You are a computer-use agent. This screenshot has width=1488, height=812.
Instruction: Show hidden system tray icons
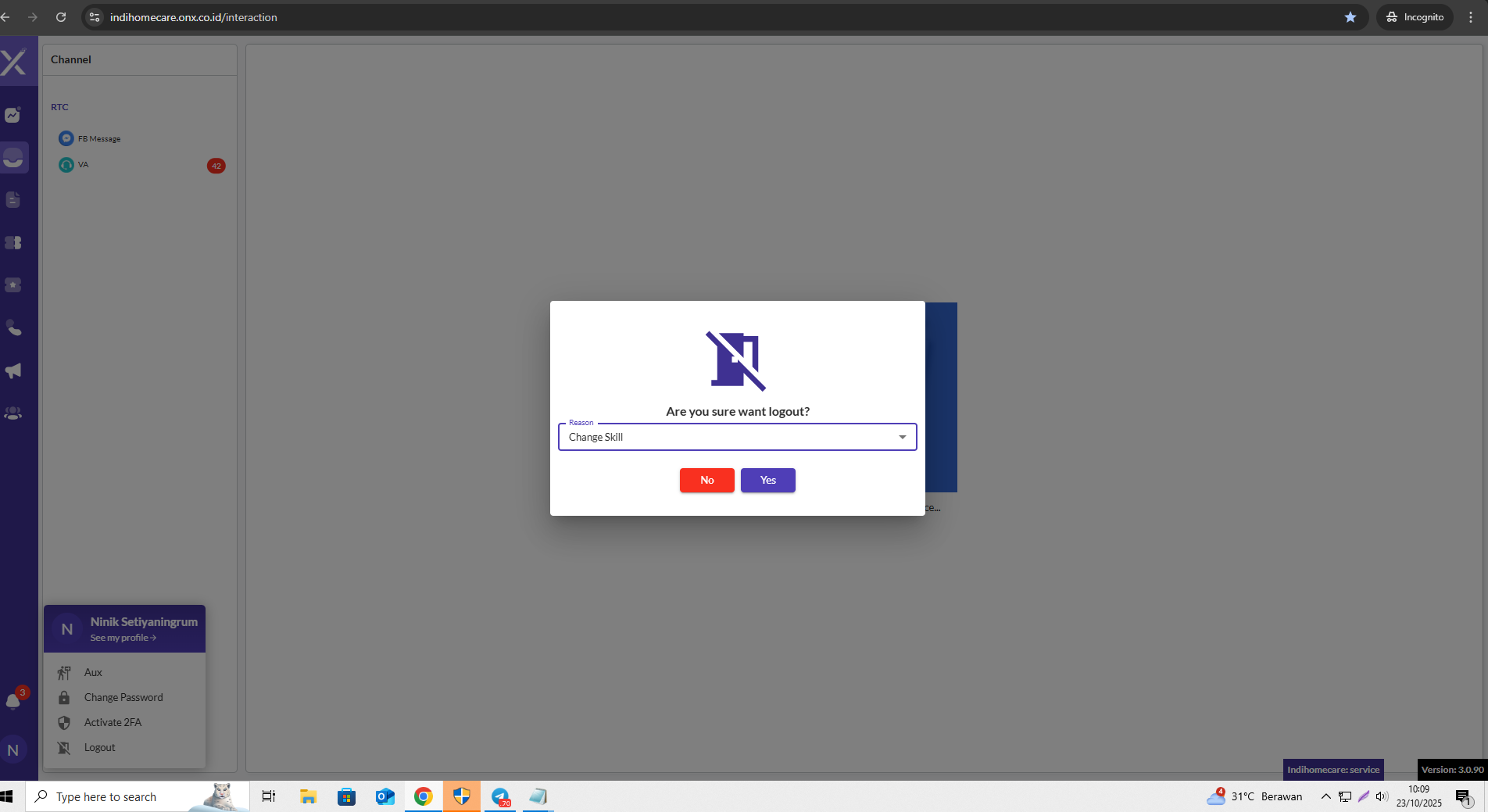(1325, 796)
